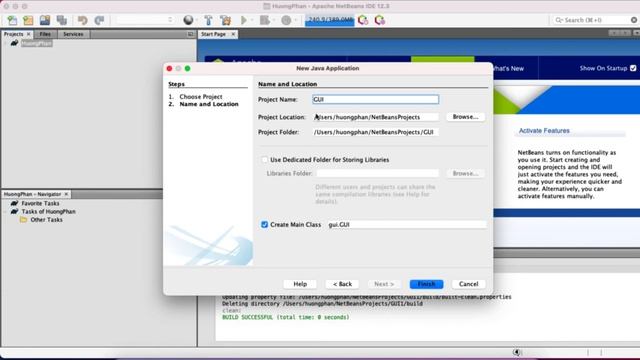The image size is (640, 360).
Task: Expand the HuongPhan project node
Action: 5,43
